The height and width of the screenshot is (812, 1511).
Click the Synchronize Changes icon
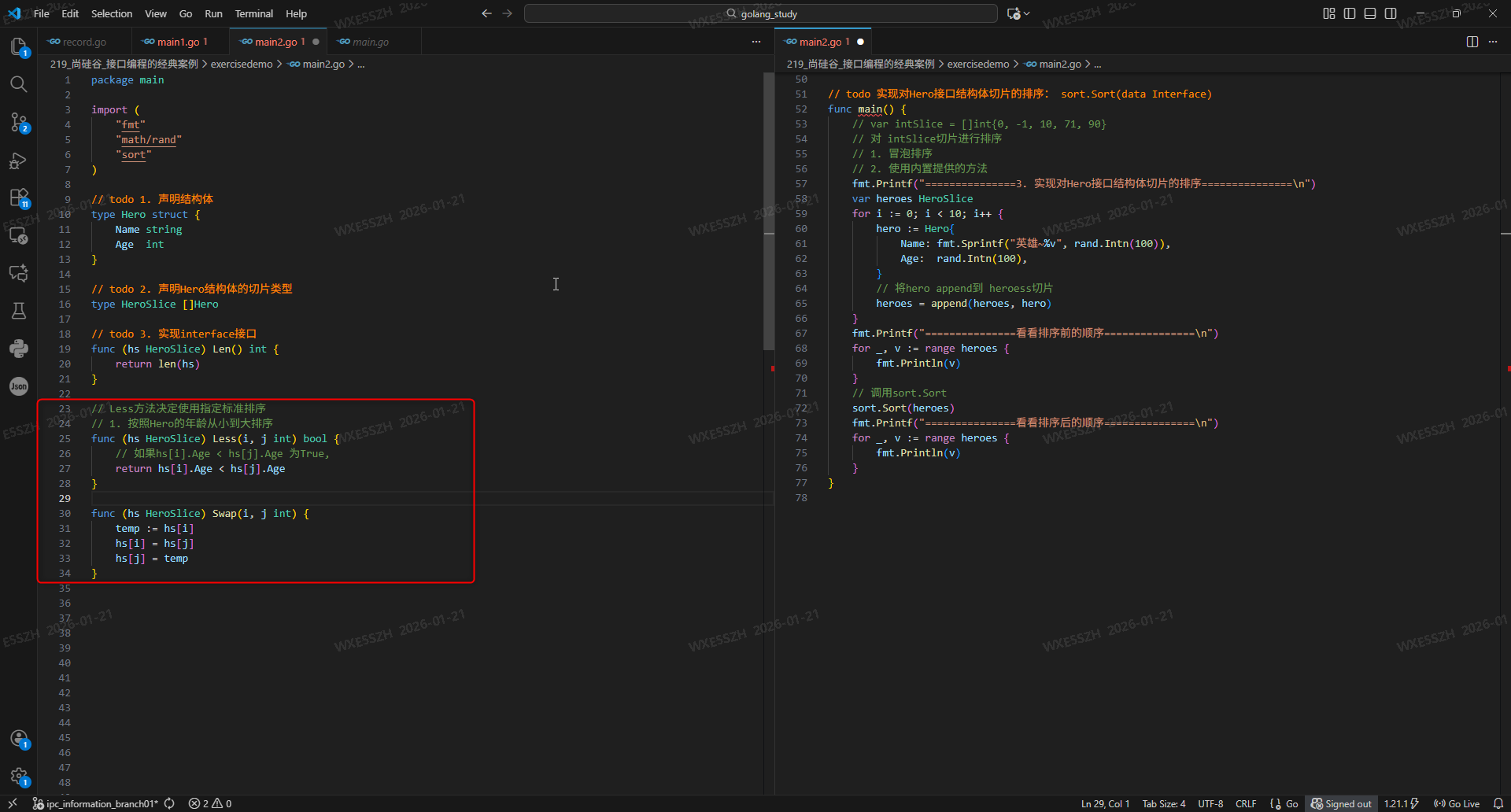click(x=169, y=803)
